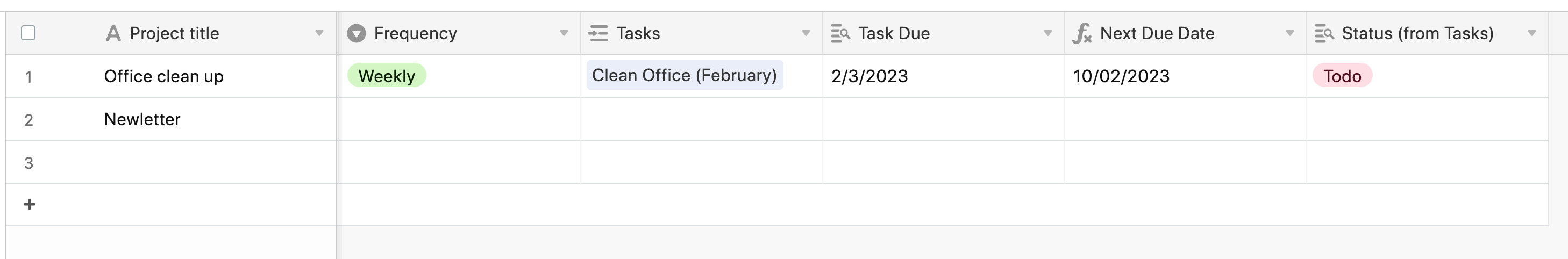Open the Task Due column dropdown arrow
The height and width of the screenshot is (259, 1568).
tap(1047, 33)
